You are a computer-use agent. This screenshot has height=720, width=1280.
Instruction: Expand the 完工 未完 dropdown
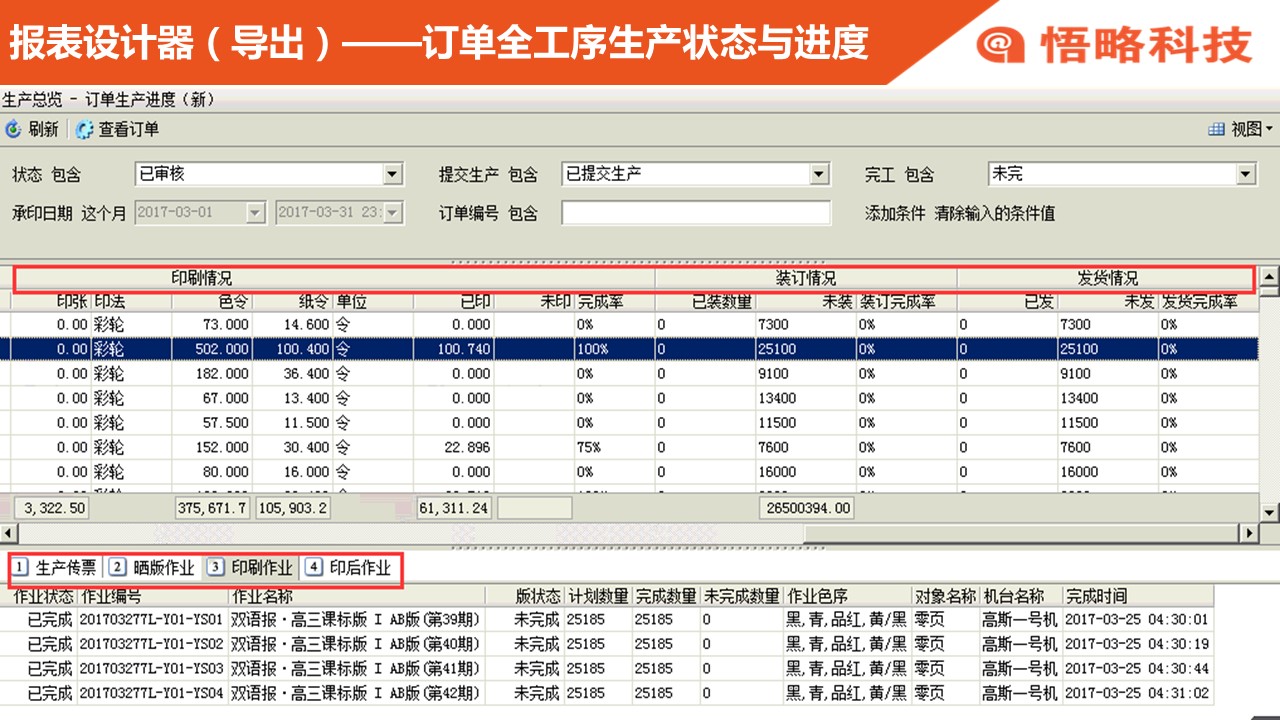tap(1245, 174)
